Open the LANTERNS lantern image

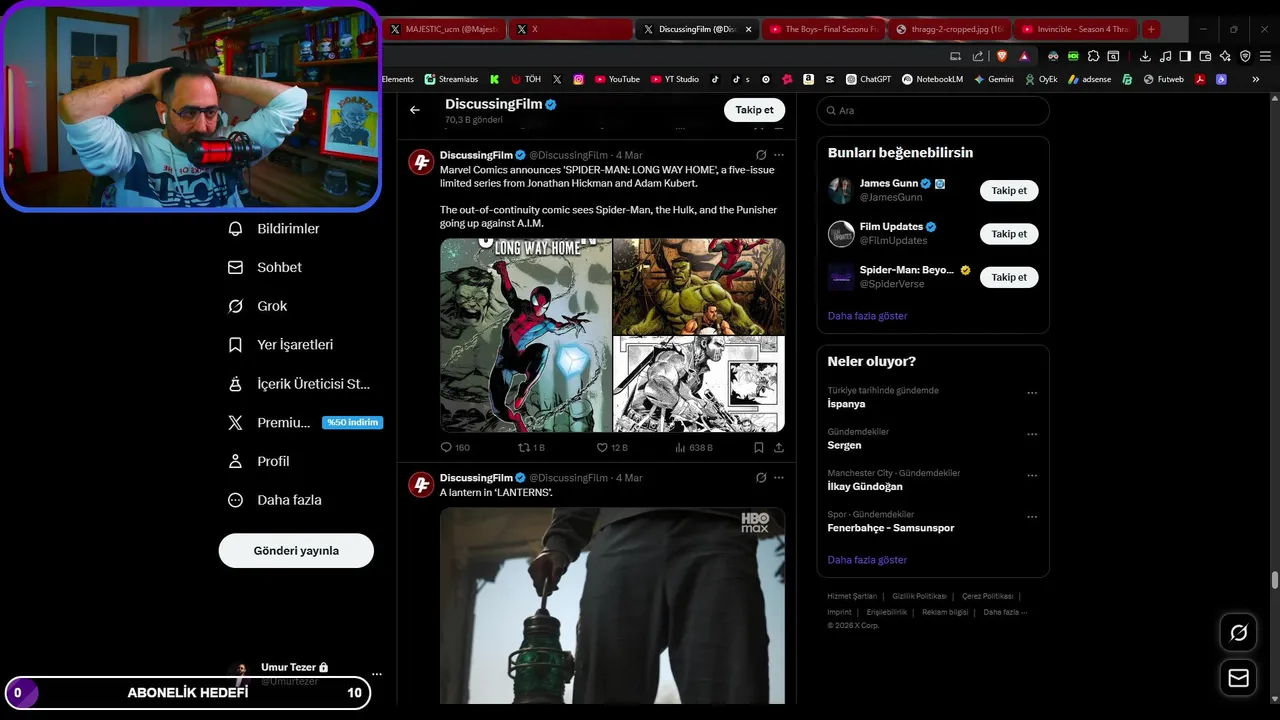pyautogui.click(x=612, y=606)
